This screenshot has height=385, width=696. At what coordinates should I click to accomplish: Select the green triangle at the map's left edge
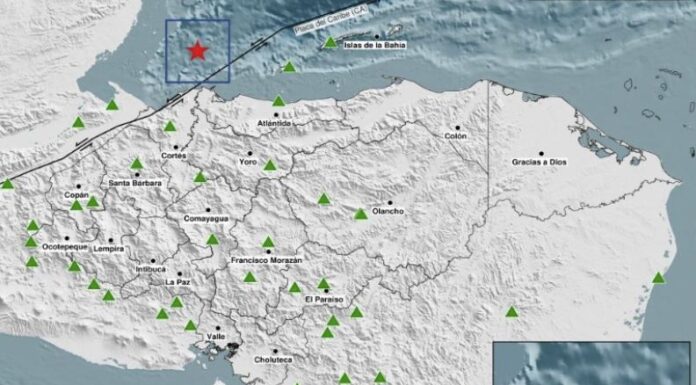(x=7, y=184)
